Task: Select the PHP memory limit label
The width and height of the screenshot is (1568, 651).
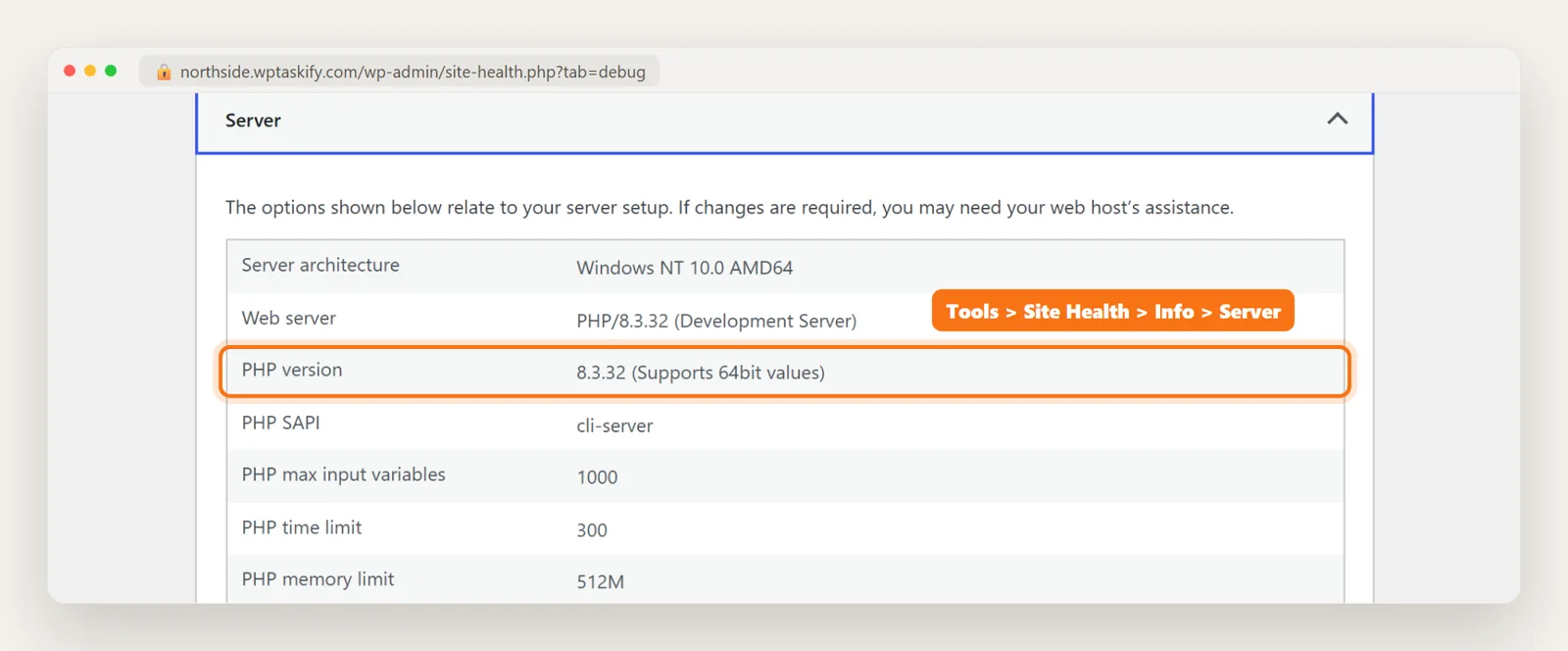Action: click(318, 579)
